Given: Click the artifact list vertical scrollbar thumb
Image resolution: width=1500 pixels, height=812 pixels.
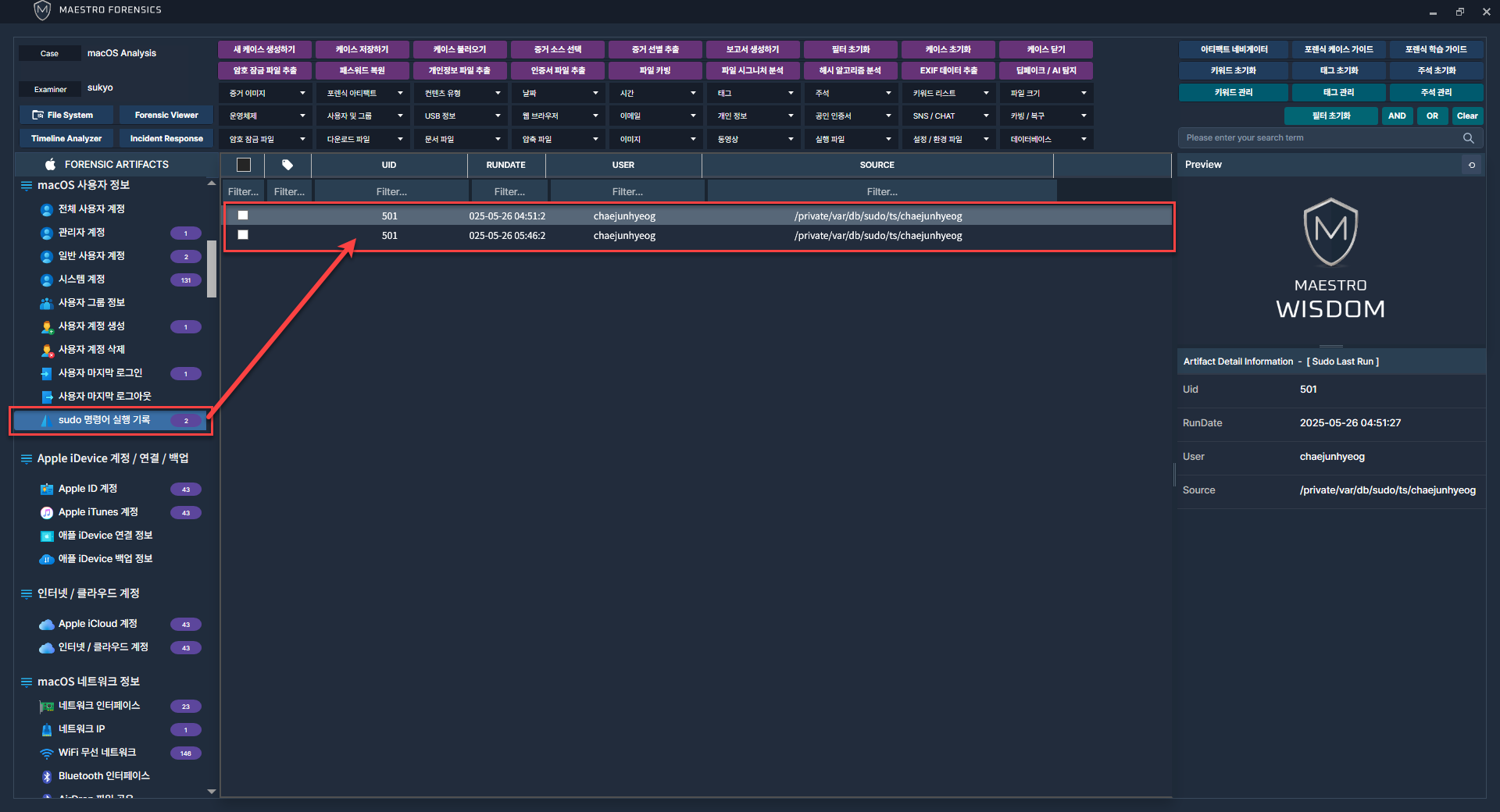Looking at the screenshot, I should [211, 269].
